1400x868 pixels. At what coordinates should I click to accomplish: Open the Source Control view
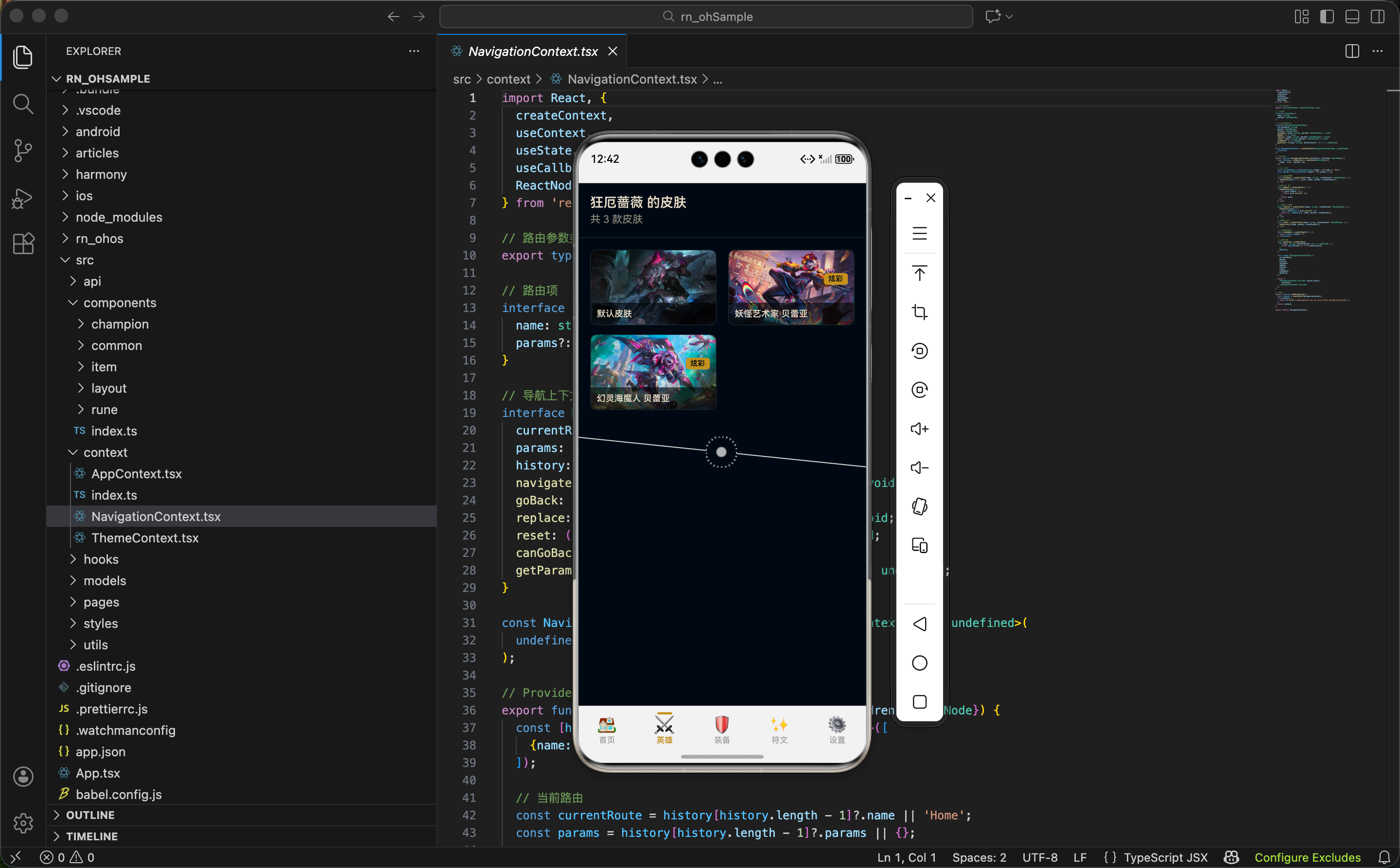click(22, 150)
